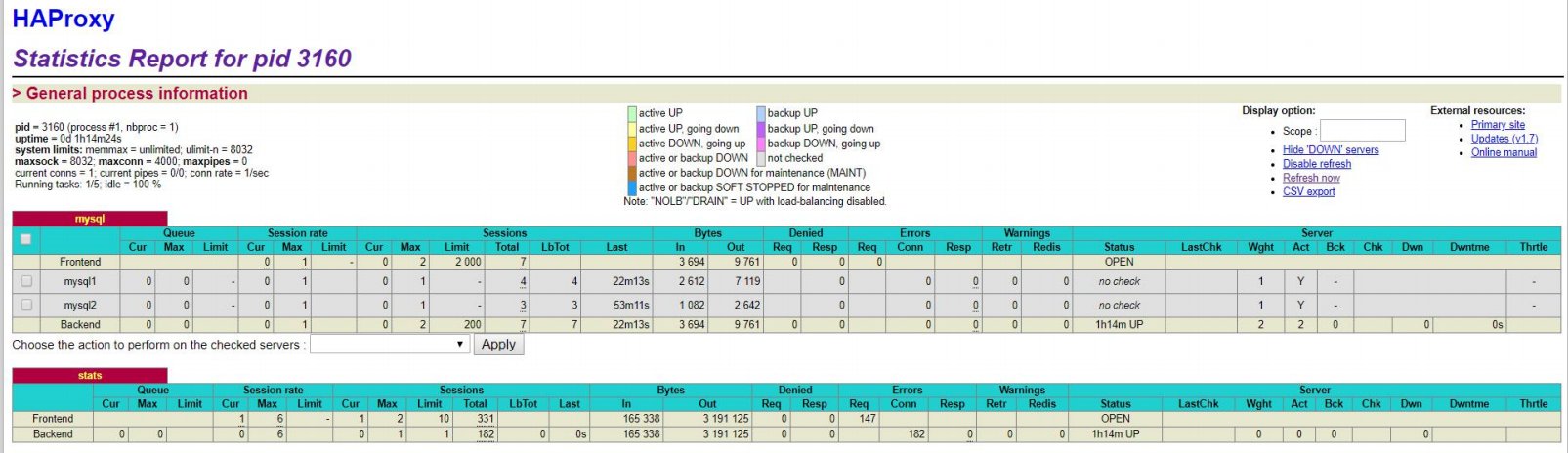Viewport: 1568px width, 453px height.
Task: Click mysql1 bytes out value 7 119
Action: pyautogui.click(x=747, y=281)
